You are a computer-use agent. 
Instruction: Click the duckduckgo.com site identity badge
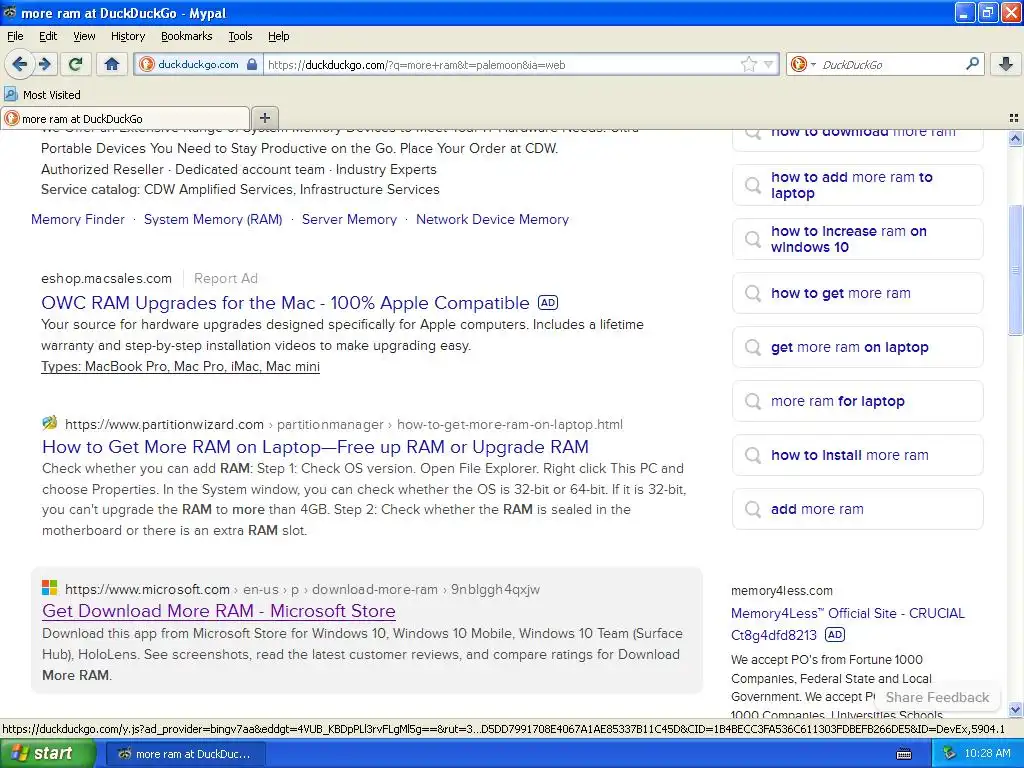pos(199,64)
